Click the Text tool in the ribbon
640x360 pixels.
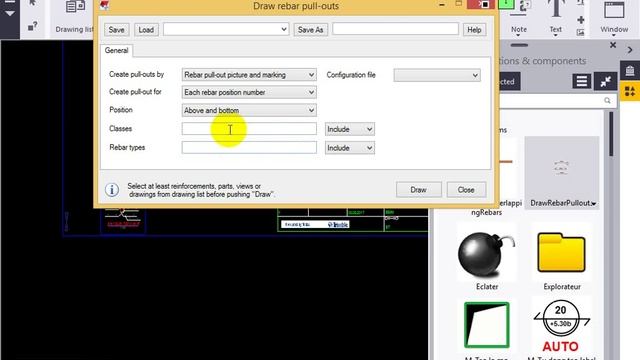coord(556,29)
